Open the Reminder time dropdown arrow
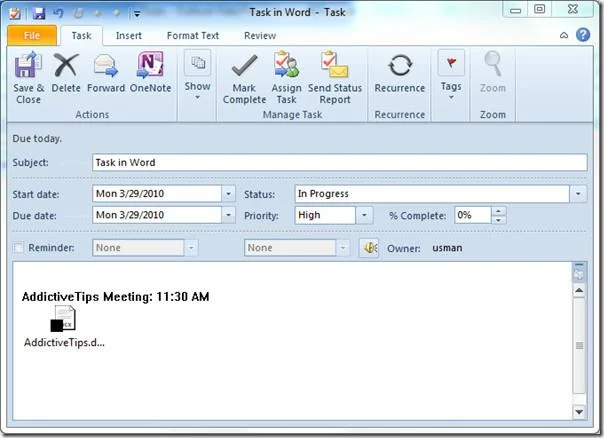The height and width of the screenshot is (438, 604). [342, 248]
